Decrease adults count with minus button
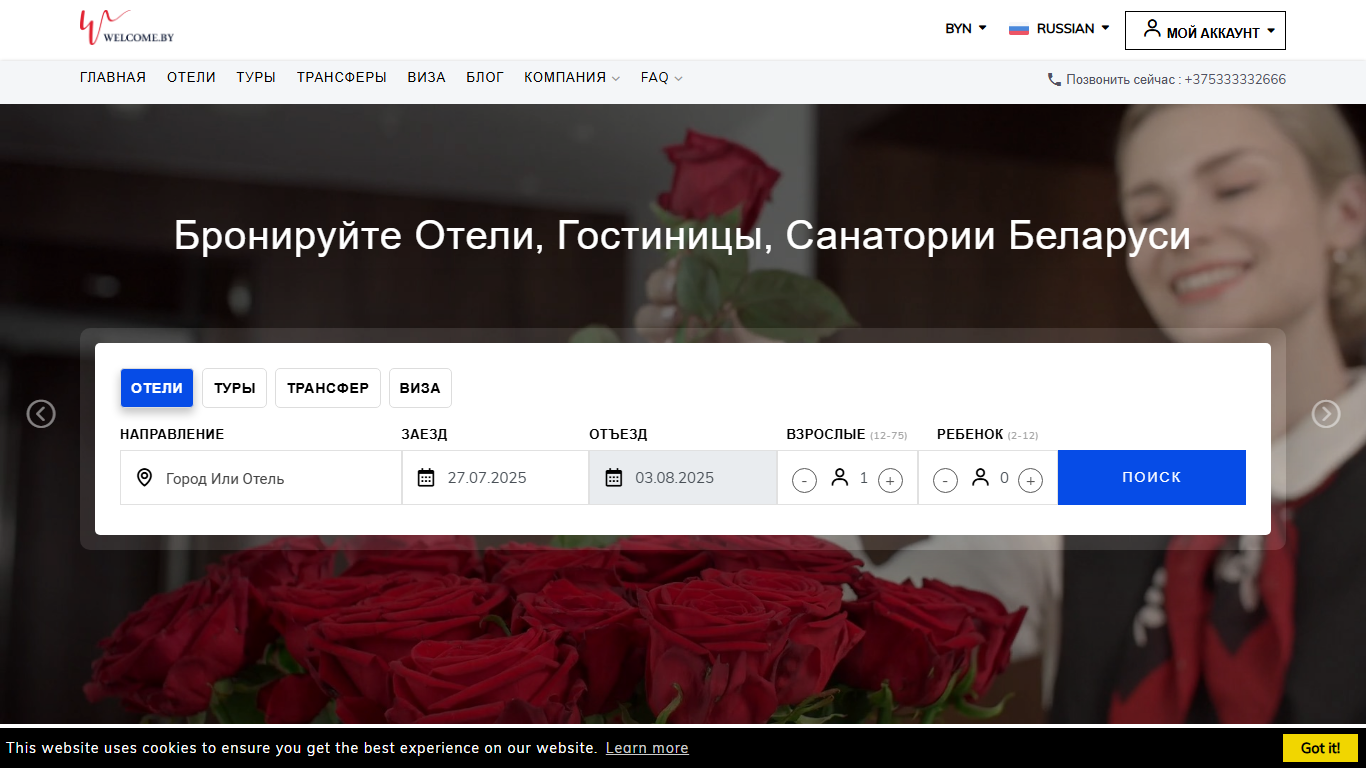Viewport: 1366px width, 768px height. click(804, 481)
